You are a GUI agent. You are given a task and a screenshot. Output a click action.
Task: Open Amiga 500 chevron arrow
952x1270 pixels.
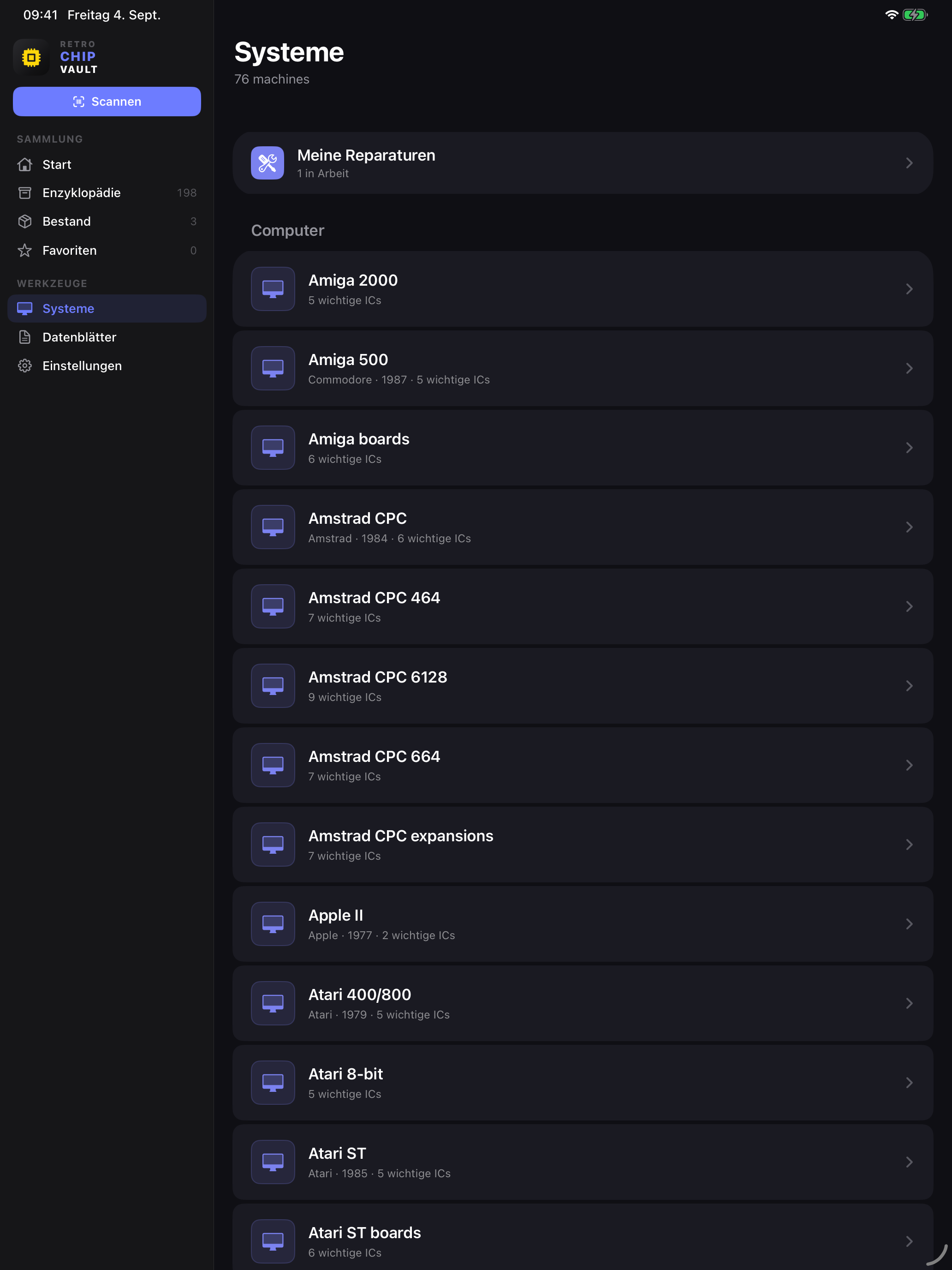coord(909,368)
